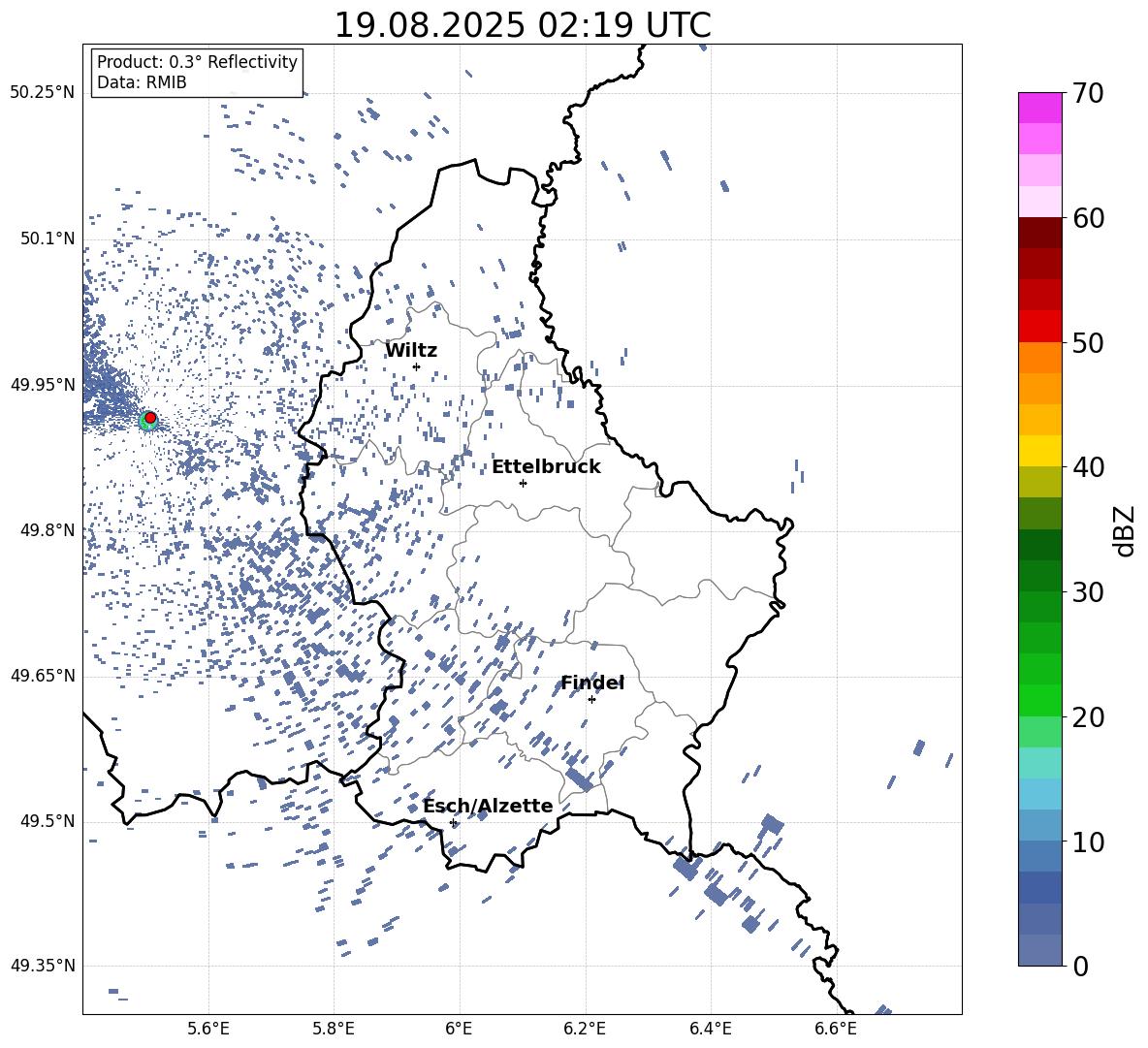This screenshot has height=1048, width=1148.
Task: Click the Ettelbruck station cross marker
Action: (523, 483)
